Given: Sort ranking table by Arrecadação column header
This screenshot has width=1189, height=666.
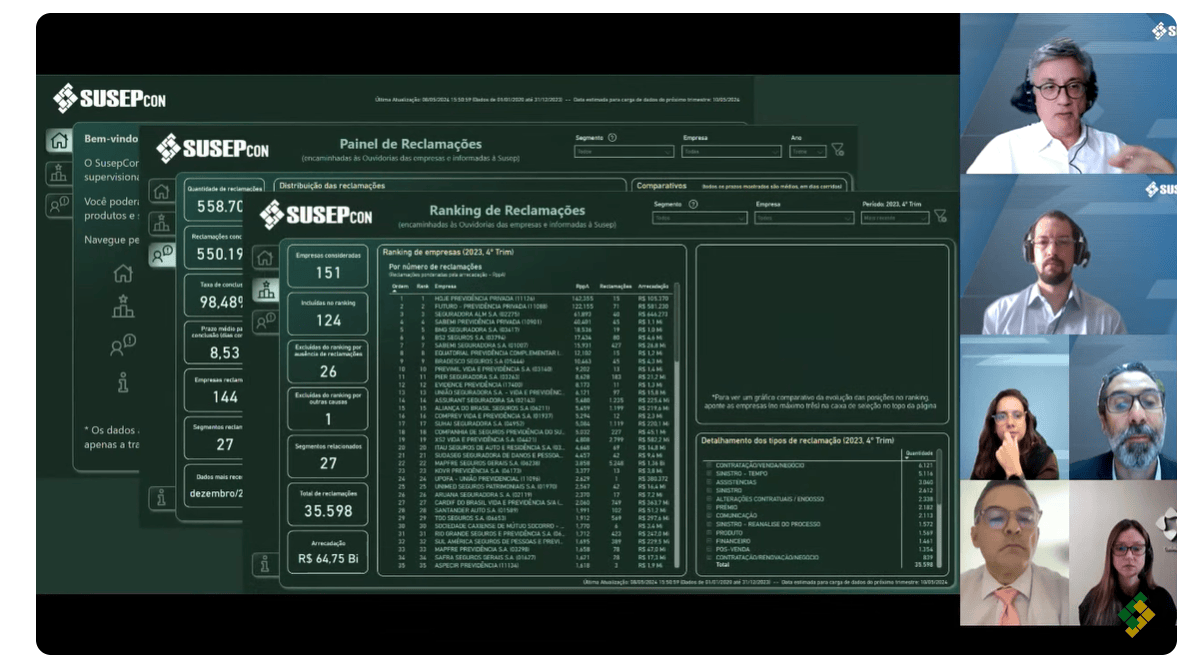Looking at the screenshot, I should pos(653,287).
